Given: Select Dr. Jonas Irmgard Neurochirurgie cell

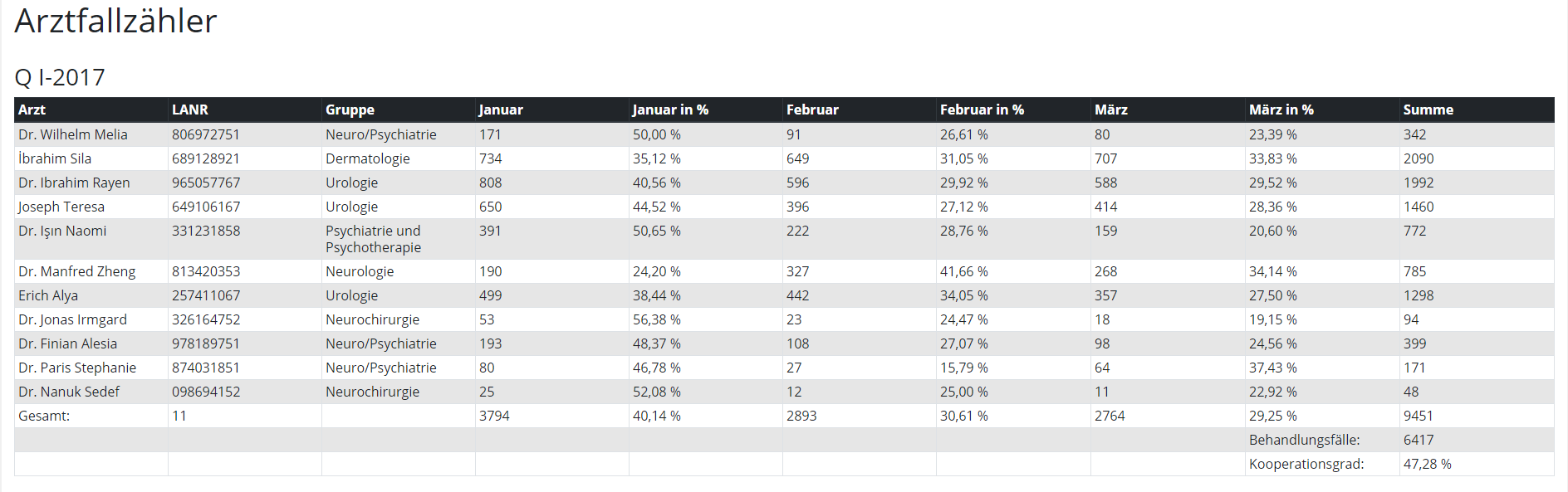Looking at the screenshot, I should pyautogui.click(x=373, y=319).
